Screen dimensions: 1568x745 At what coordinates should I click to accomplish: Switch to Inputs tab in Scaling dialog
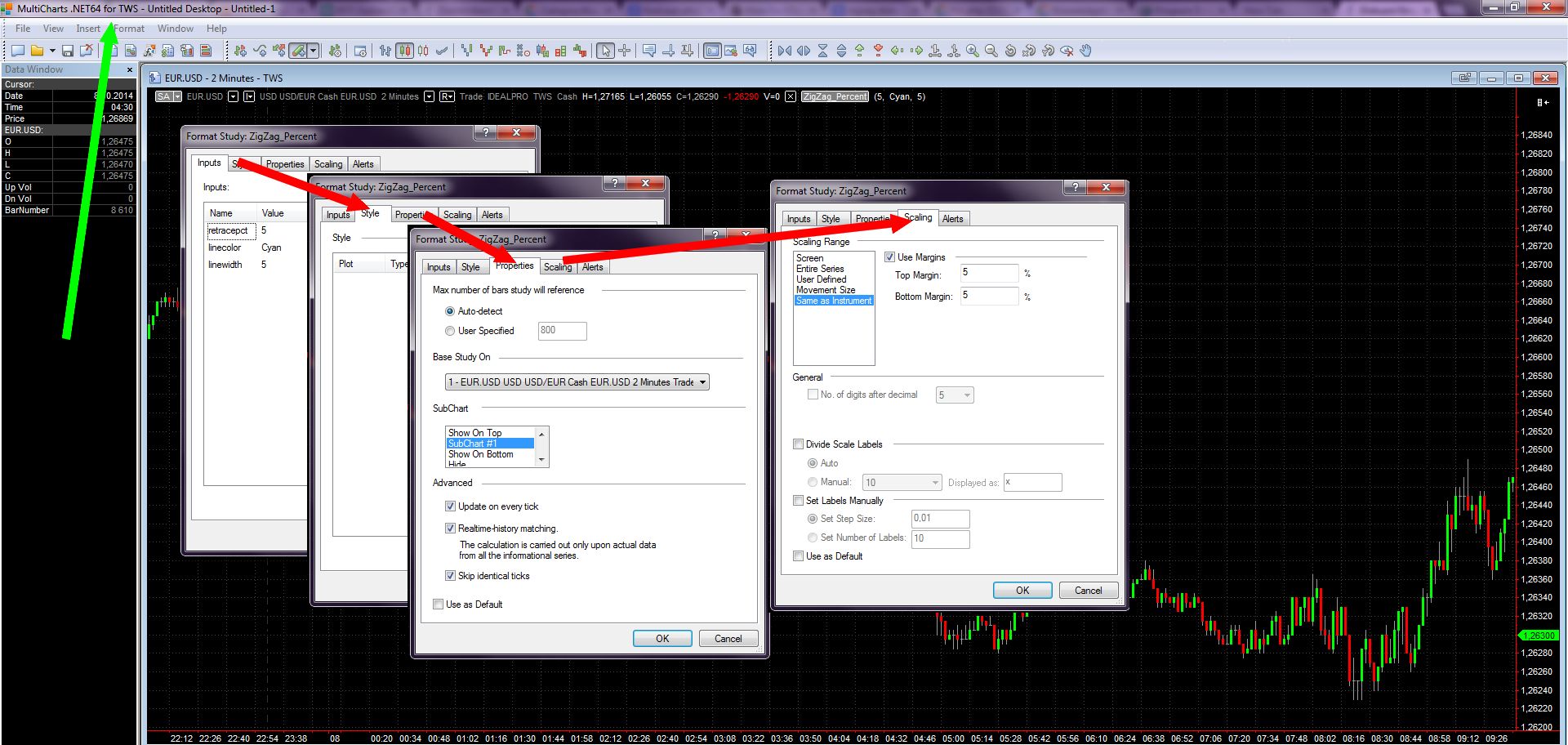coord(799,219)
